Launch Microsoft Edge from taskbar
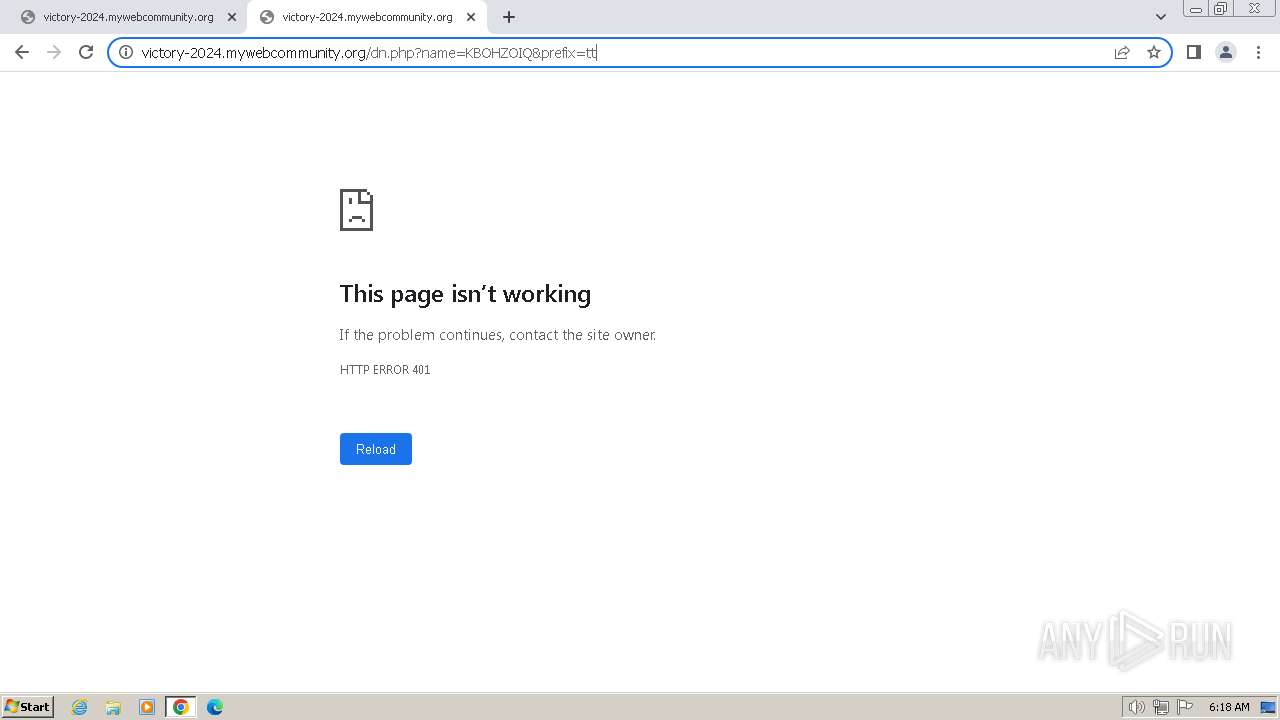Screen dimensions: 1280x720 click(x=215, y=707)
